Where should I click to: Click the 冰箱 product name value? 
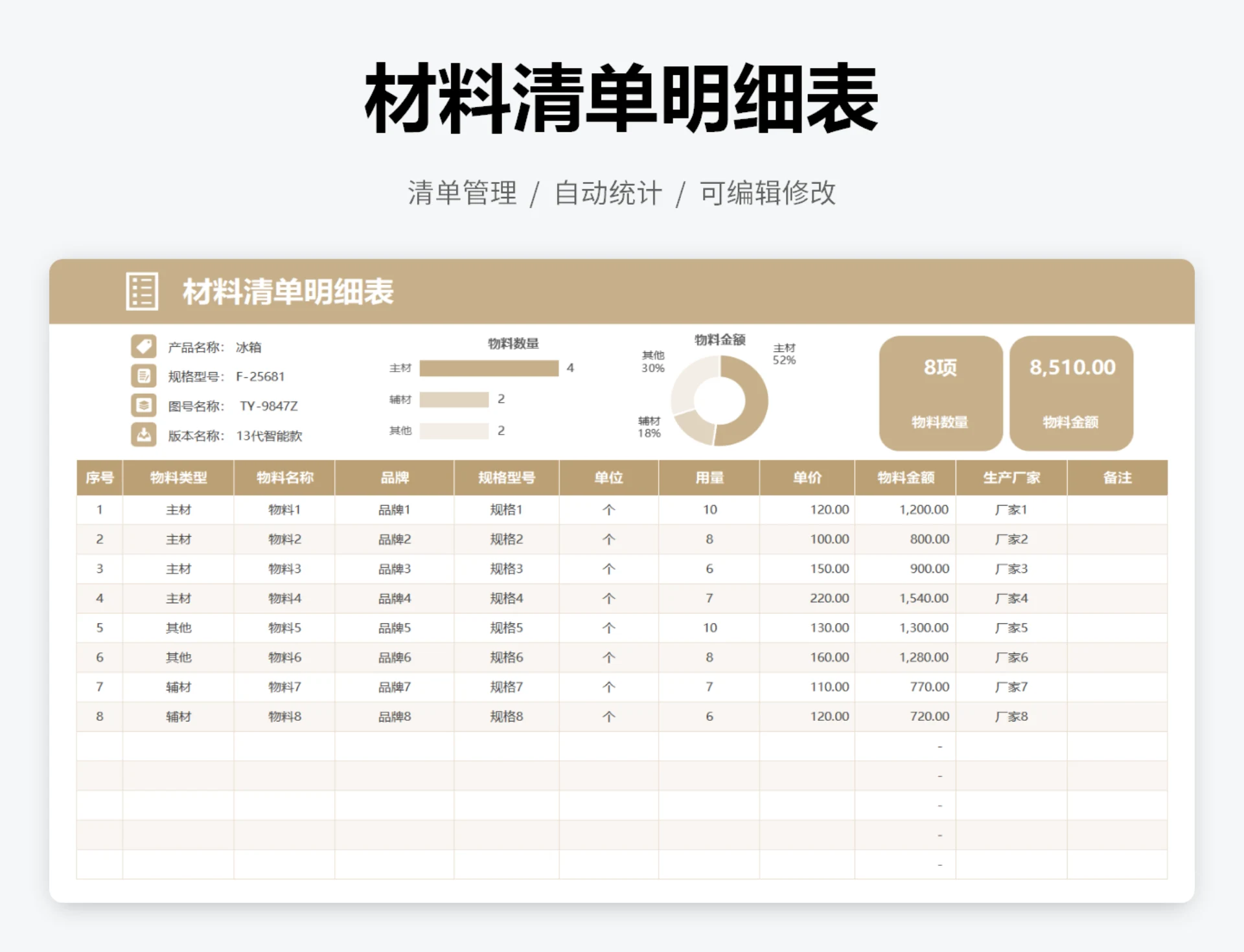tap(249, 347)
